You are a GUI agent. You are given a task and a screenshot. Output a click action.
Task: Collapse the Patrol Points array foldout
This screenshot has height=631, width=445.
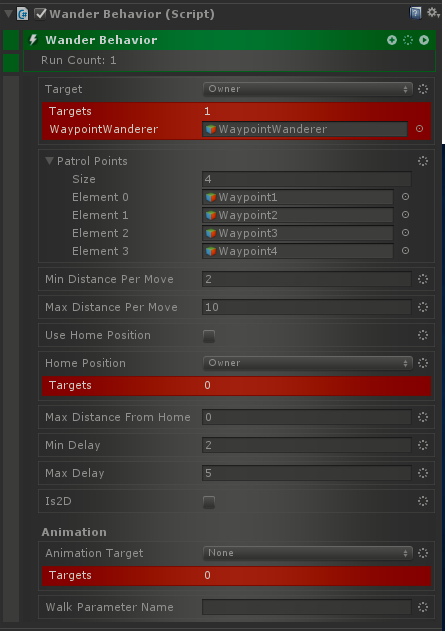tap(49, 161)
